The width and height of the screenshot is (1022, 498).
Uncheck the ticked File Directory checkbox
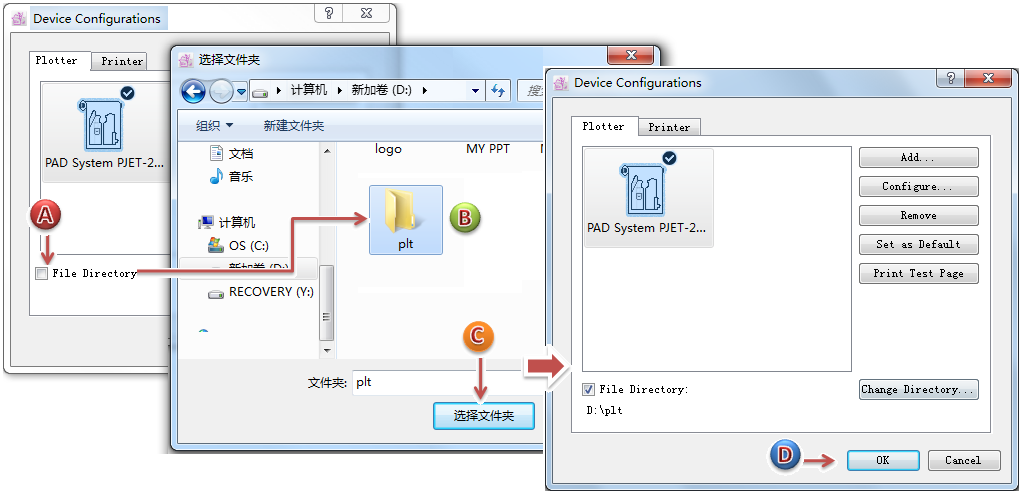(x=588, y=390)
